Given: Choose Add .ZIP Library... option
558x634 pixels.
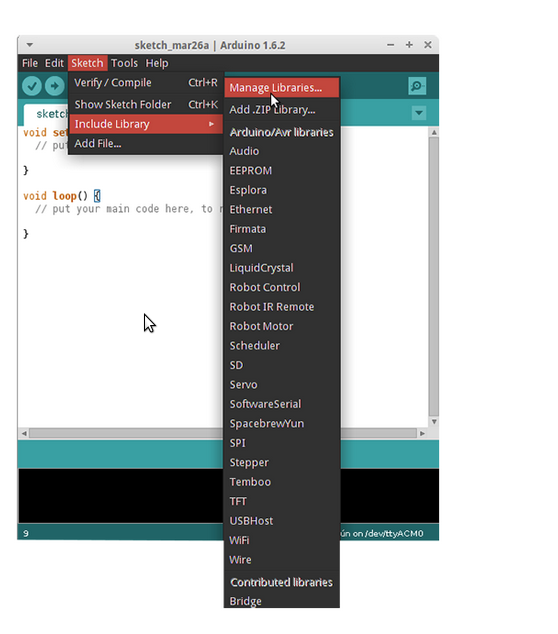Looking at the screenshot, I should point(281,110).
